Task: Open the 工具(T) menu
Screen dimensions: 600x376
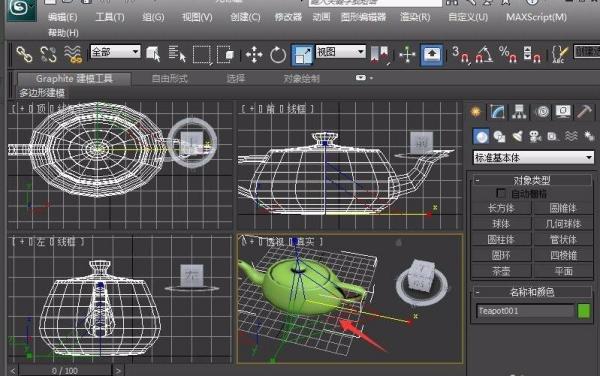Action: point(110,17)
